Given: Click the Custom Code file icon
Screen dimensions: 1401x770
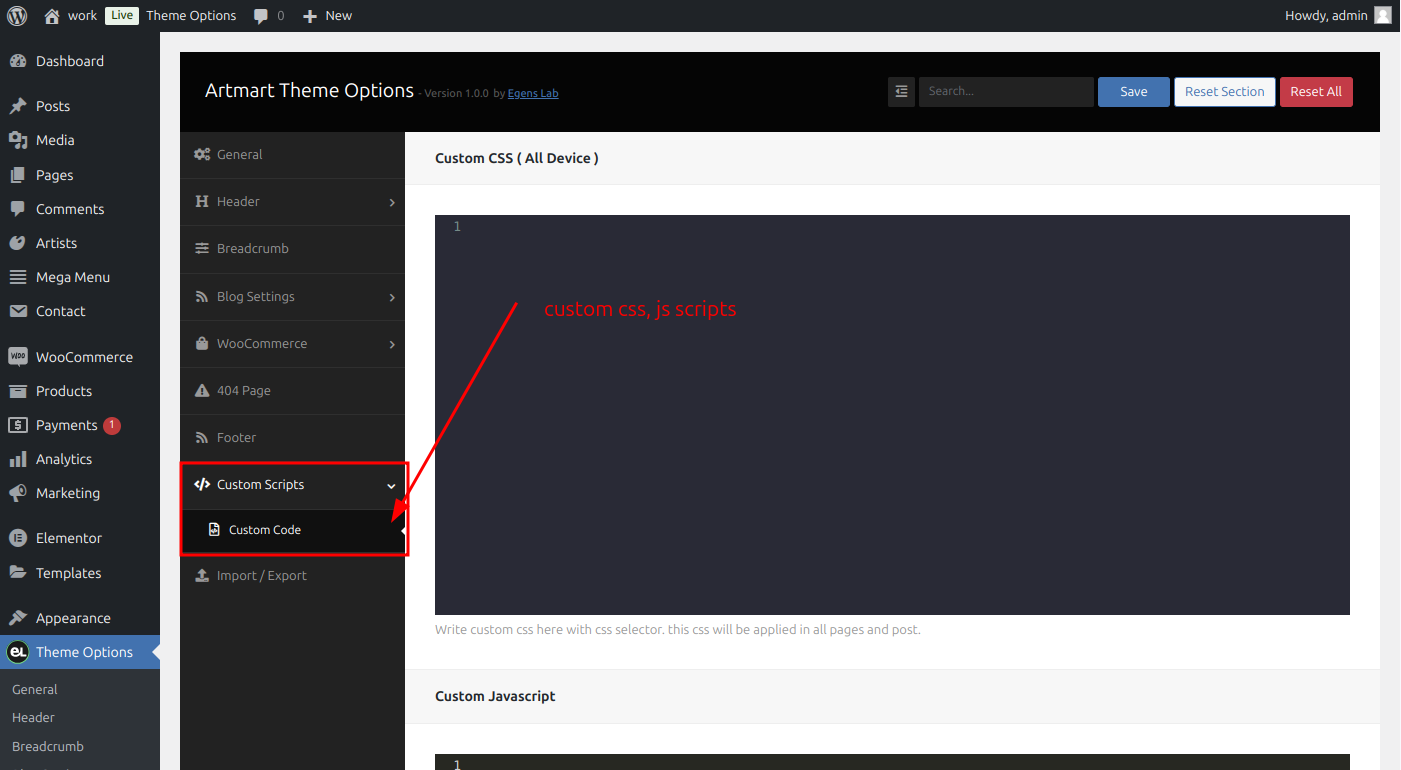Looking at the screenshot, I should [x=214, y=530].
